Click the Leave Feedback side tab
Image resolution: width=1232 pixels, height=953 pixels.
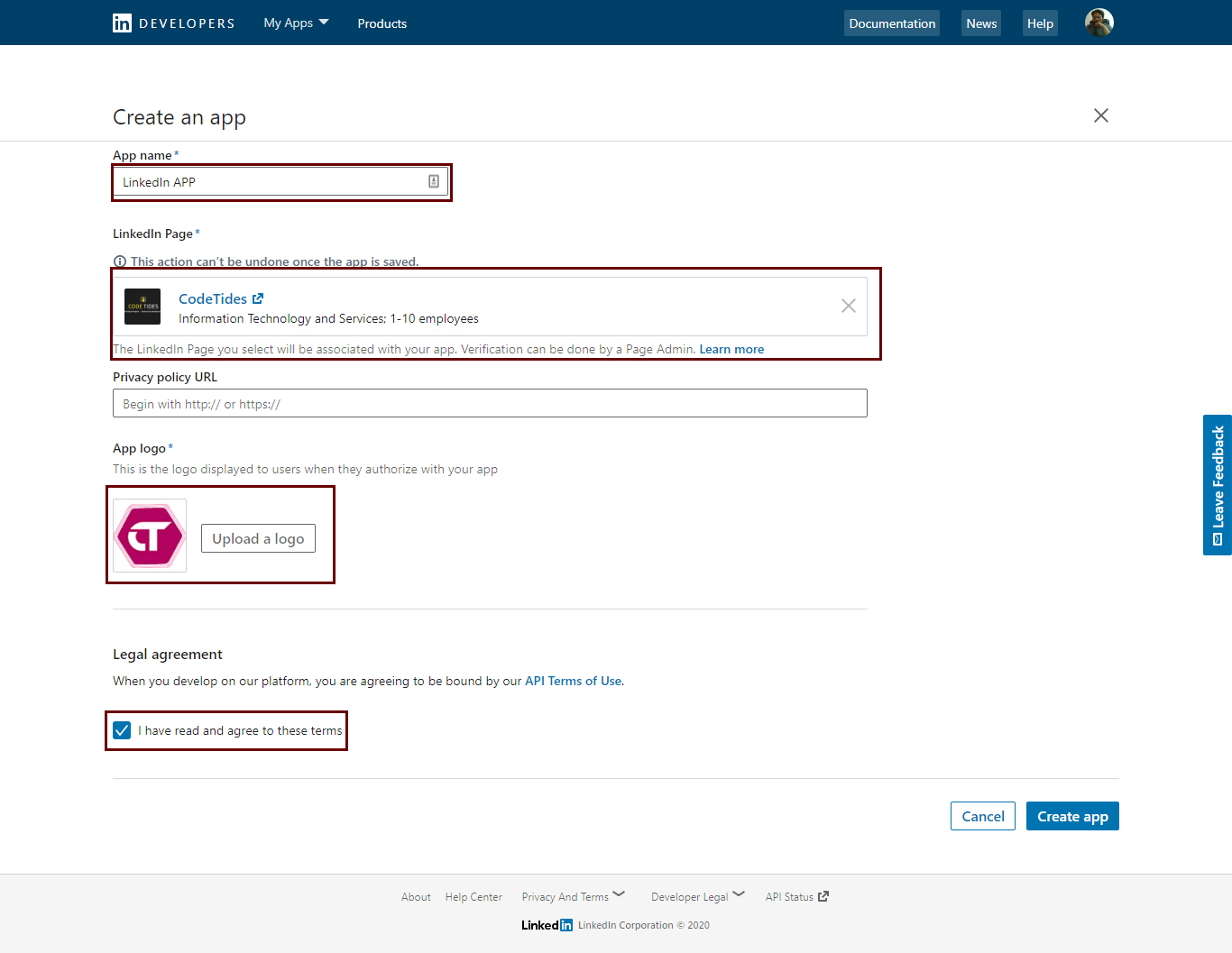(x=1218, y=485)
